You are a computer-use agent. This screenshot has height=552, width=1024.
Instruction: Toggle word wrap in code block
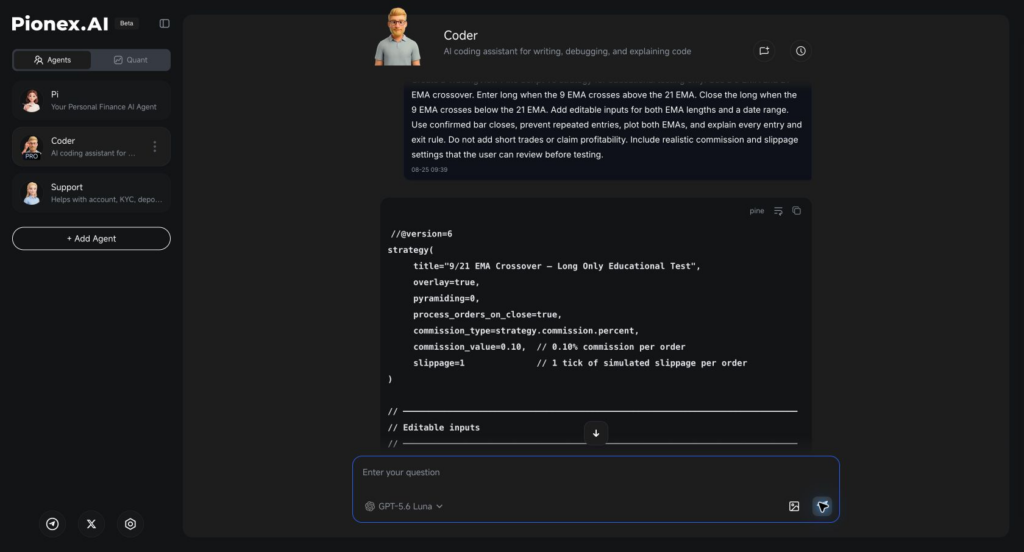coord(778,211)
